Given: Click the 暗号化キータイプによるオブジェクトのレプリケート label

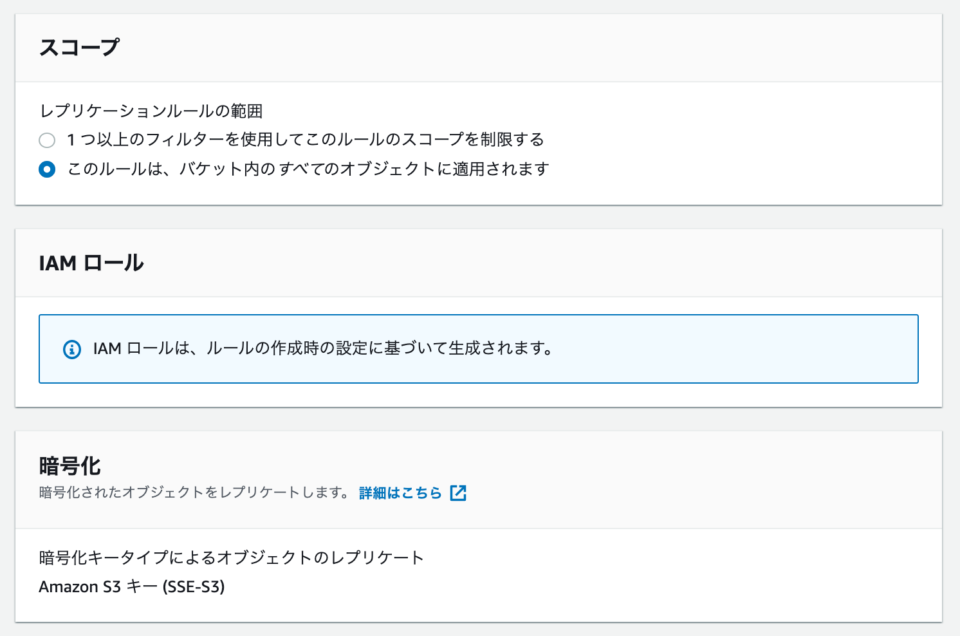Looking at the screenshot, I should tap(231, 558).
